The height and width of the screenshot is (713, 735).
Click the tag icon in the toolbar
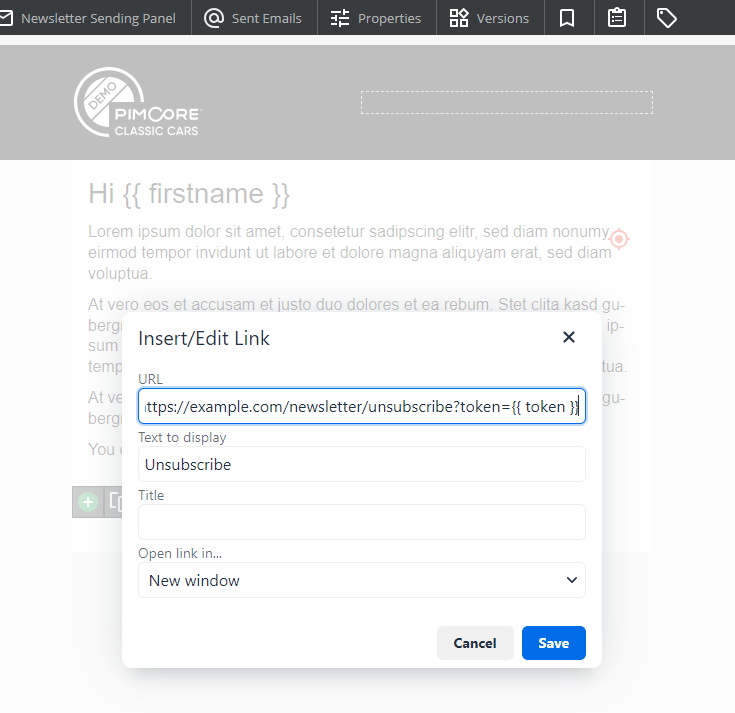(667, 18)
